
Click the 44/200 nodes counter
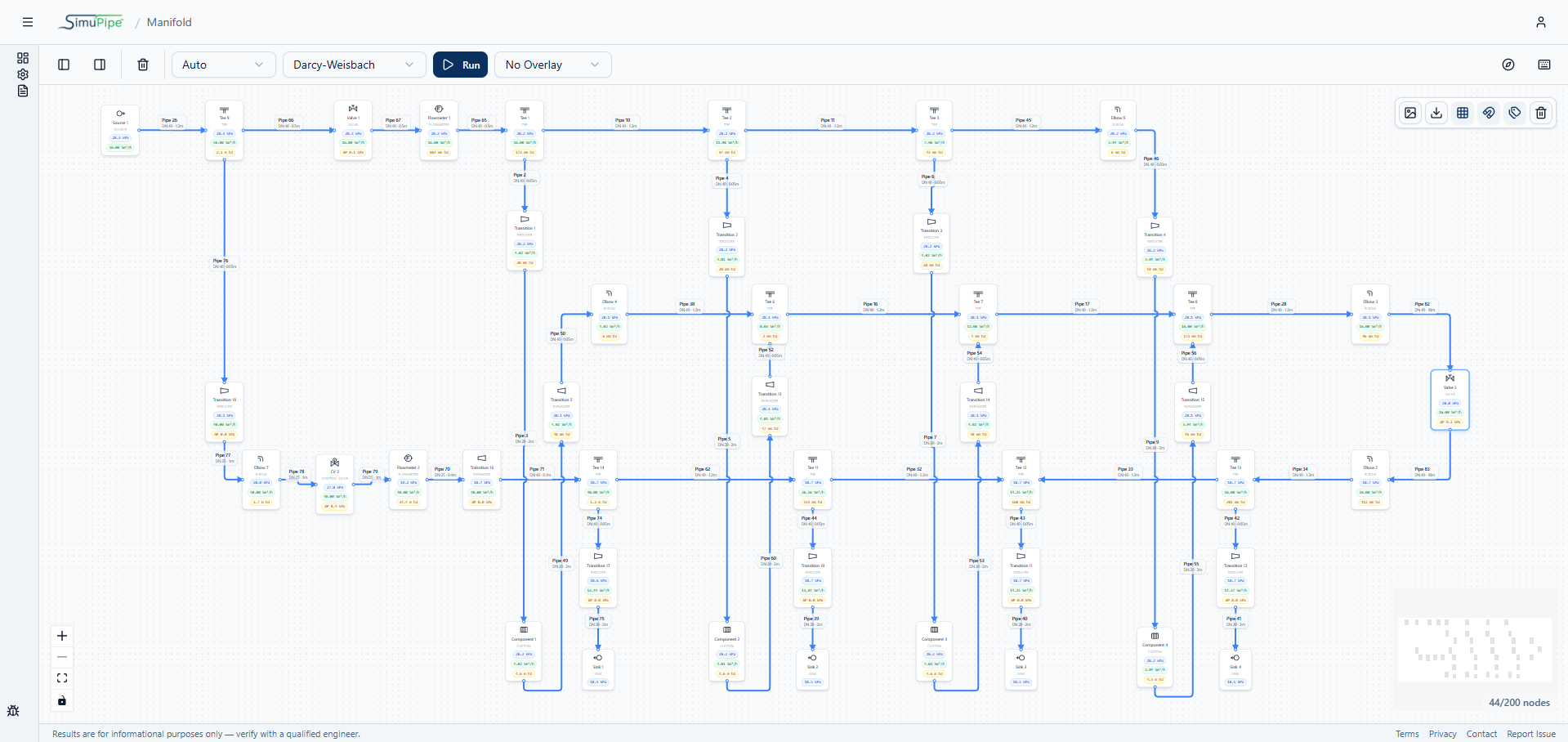(1519, 703)
